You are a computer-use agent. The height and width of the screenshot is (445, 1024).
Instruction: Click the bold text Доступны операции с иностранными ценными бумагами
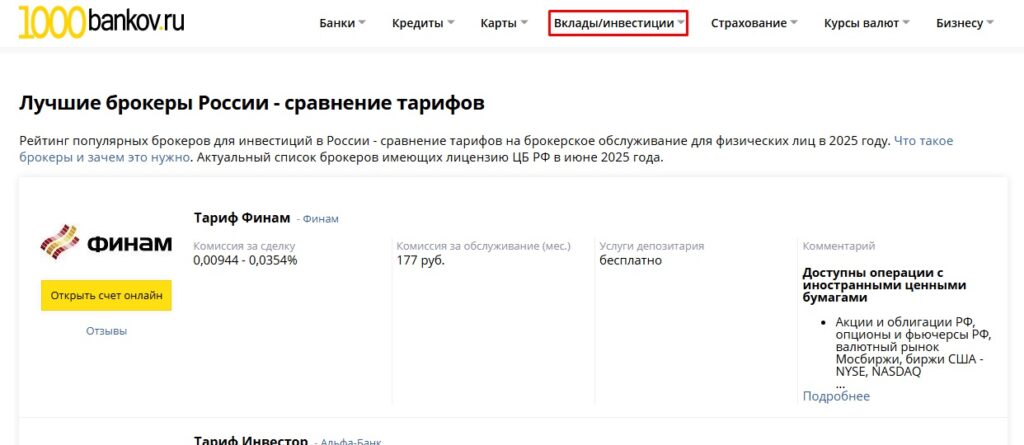884,285
